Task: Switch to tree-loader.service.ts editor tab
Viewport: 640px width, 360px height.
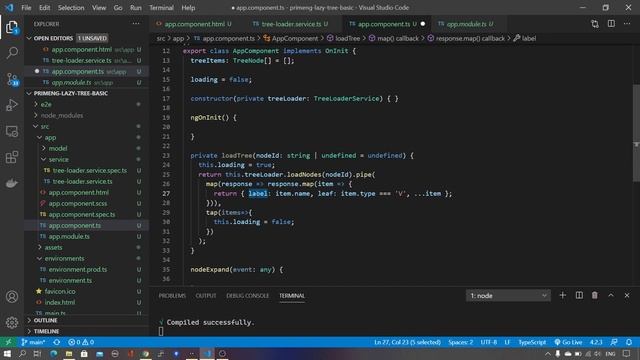Action: [x=291, y=24]
